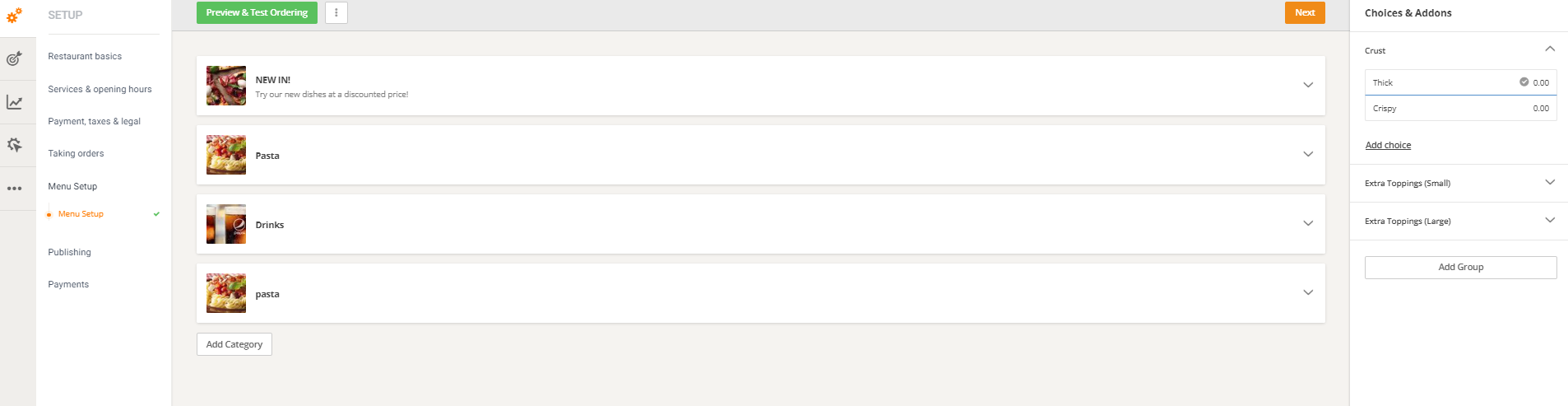
Task: Click the Drinks category thumbnail image
Action: pyautogui.click(x=226, y=224)
